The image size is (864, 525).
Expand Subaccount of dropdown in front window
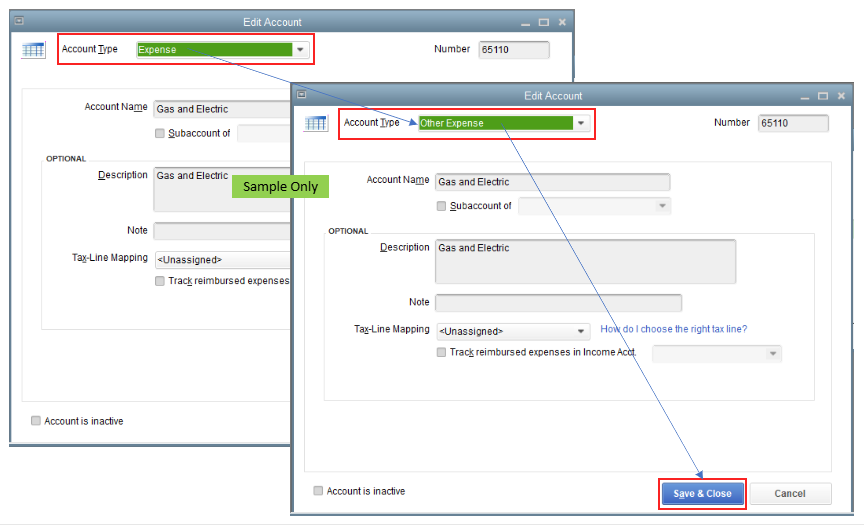(x=662, y=206)
